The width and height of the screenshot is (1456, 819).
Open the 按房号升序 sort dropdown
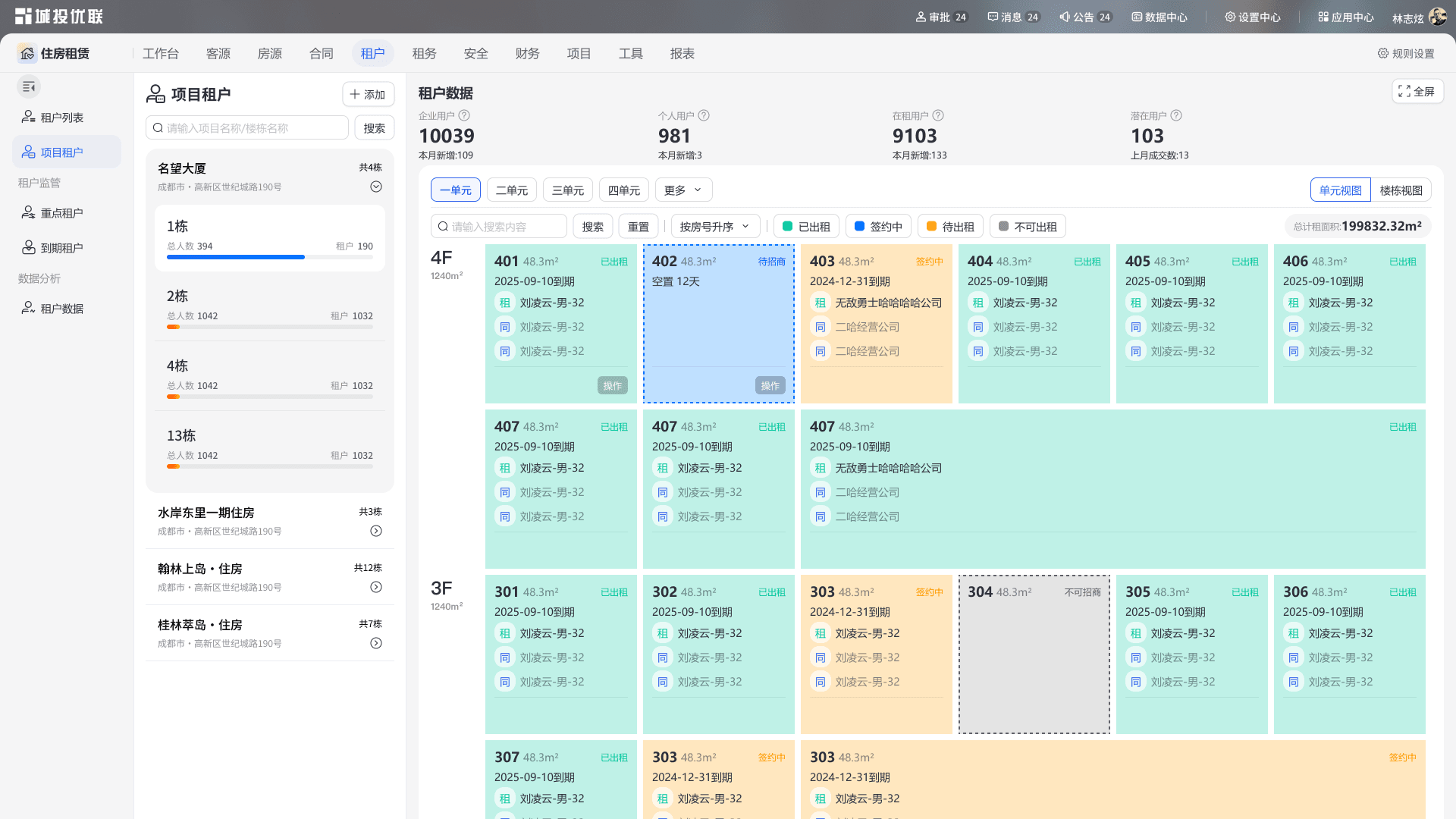point(714,226)
